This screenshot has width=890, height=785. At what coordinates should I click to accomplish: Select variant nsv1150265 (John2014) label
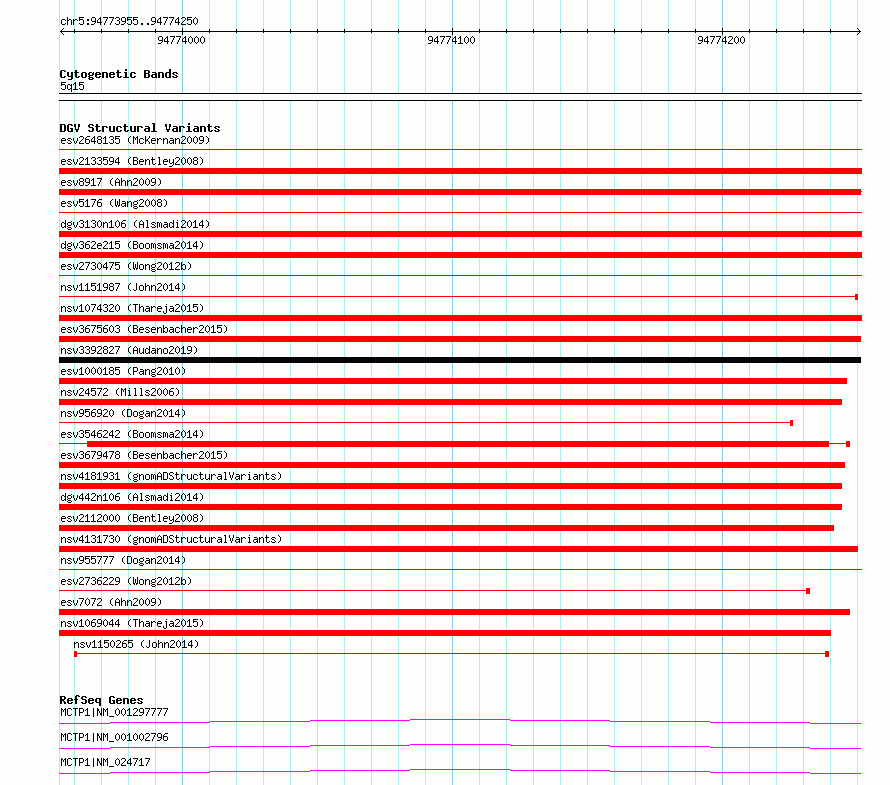tap(136, 644)
